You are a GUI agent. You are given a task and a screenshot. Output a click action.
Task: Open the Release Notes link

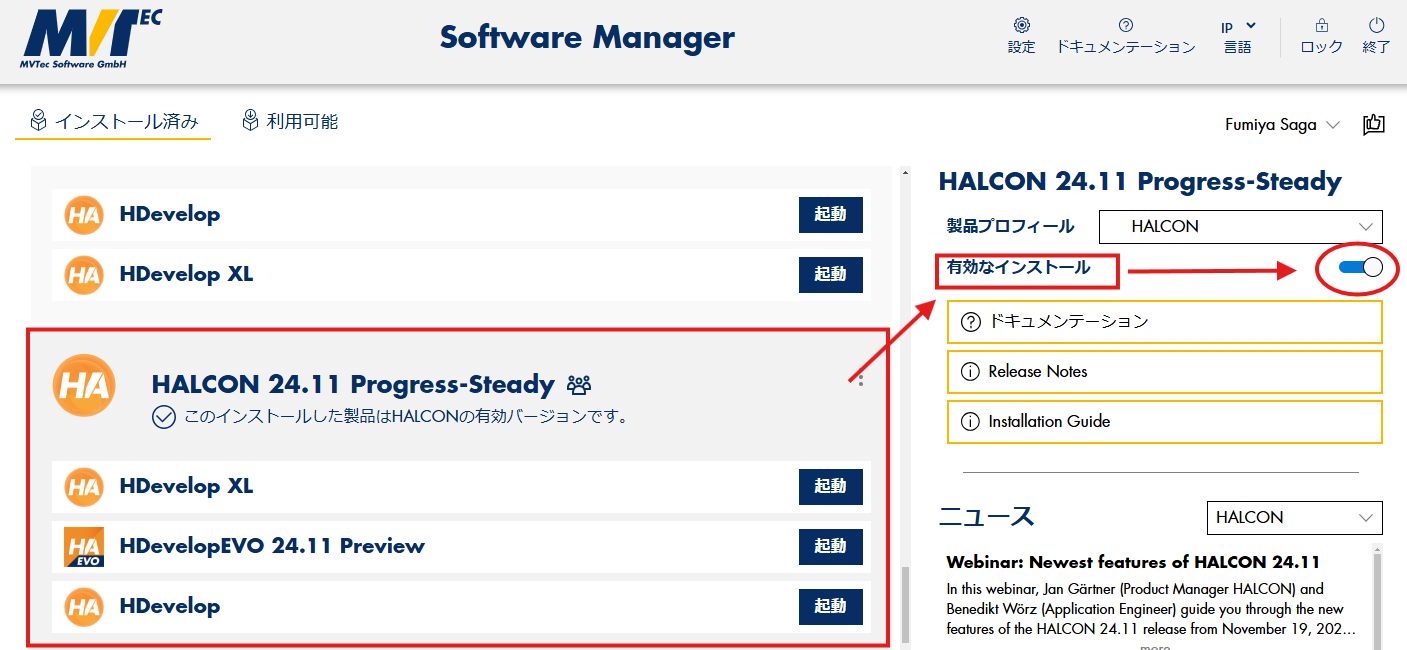(1164, 372)
